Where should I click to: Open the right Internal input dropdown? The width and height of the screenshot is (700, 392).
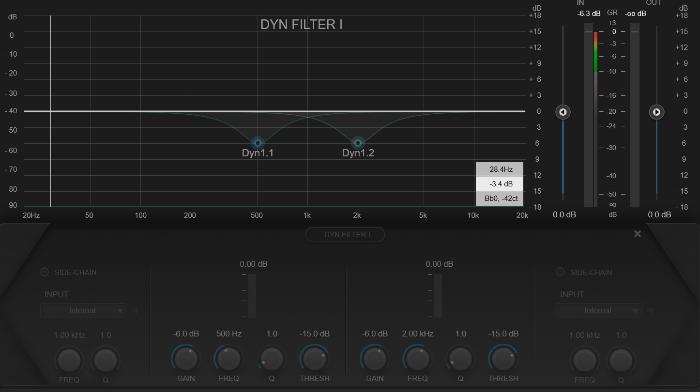click(599, 310)
